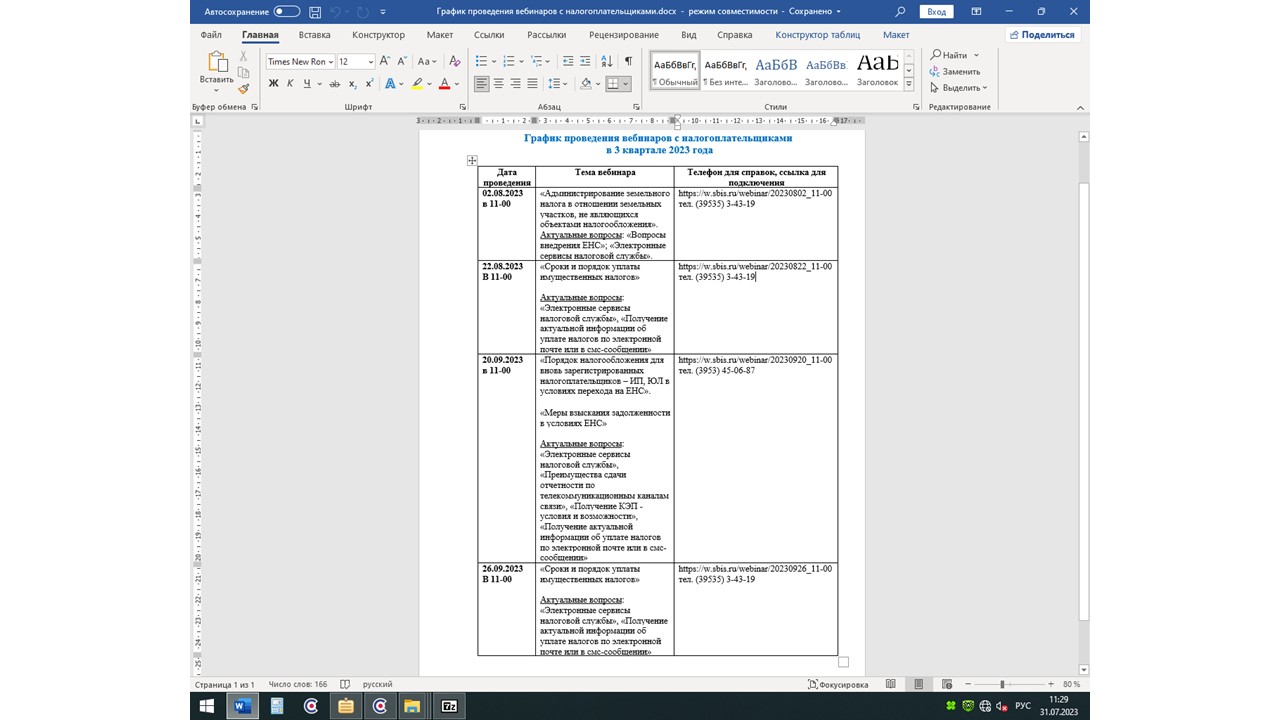The width and height of the screenshot is (1280, 720).
Task: Switch to the Вставка tab
Action: (x=314, y=35)
